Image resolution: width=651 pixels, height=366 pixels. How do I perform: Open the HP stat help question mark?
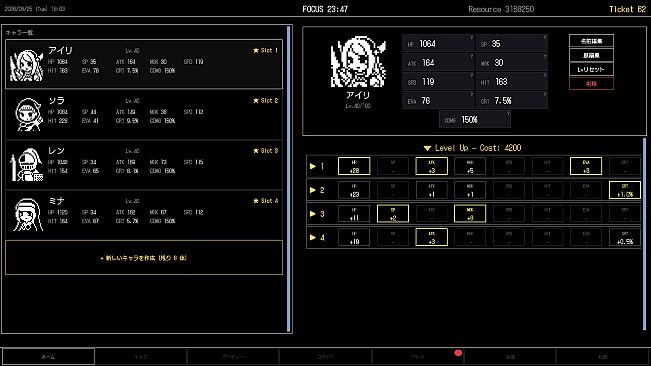[472, 37]
